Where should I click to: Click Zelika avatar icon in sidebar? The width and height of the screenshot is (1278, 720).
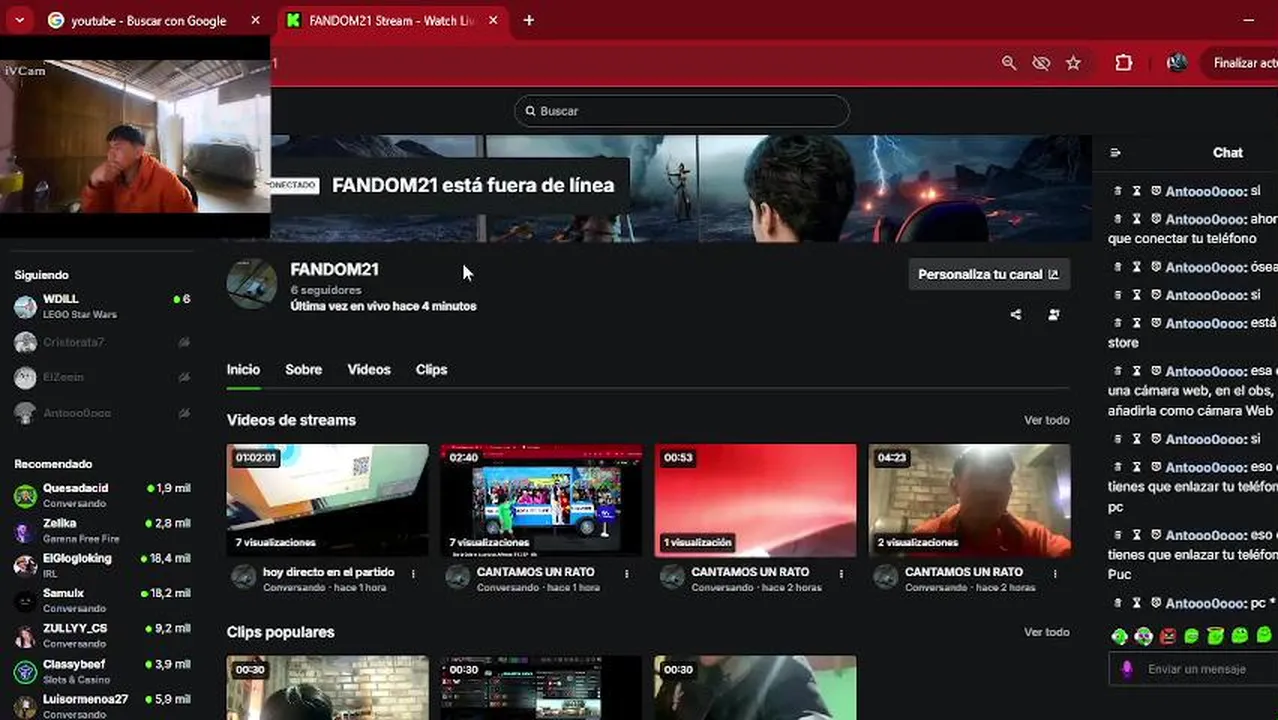[x=25, y=531]
